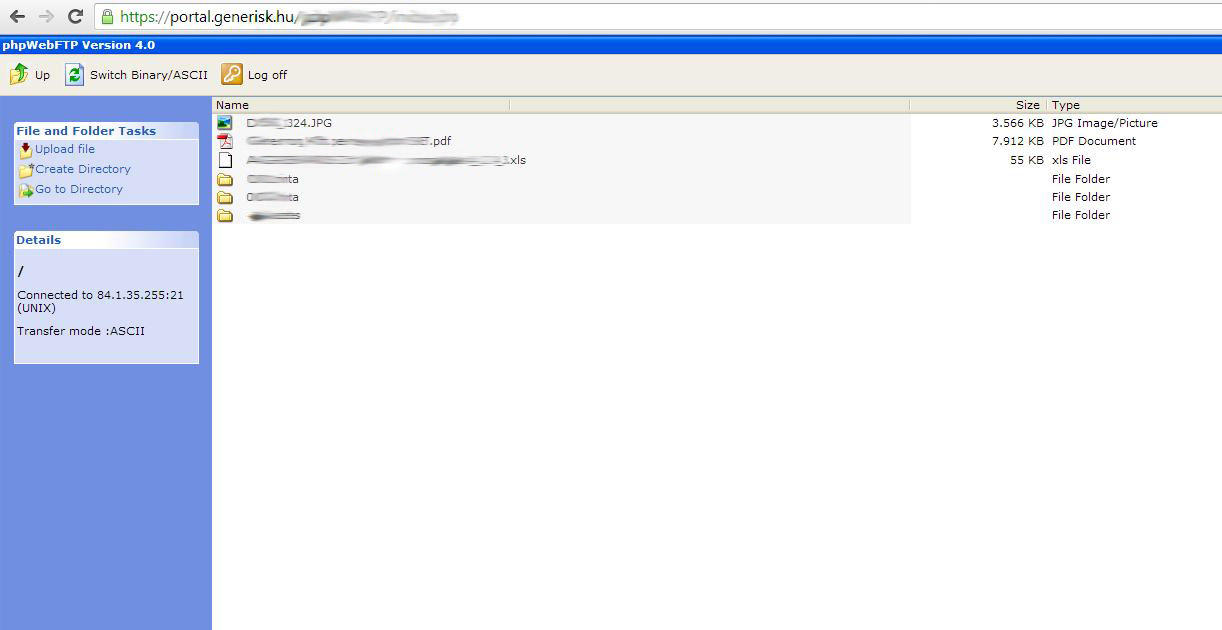
Task: Select the Go to Directory link
Action: (79, 189)
